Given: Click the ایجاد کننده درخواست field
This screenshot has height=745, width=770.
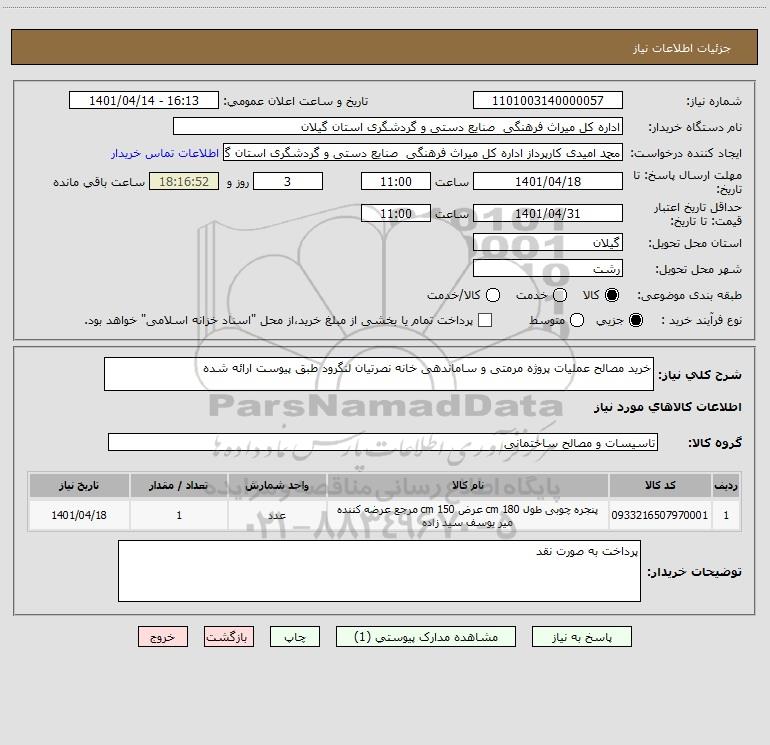Looking at the screenshot, I should [423, 153].
